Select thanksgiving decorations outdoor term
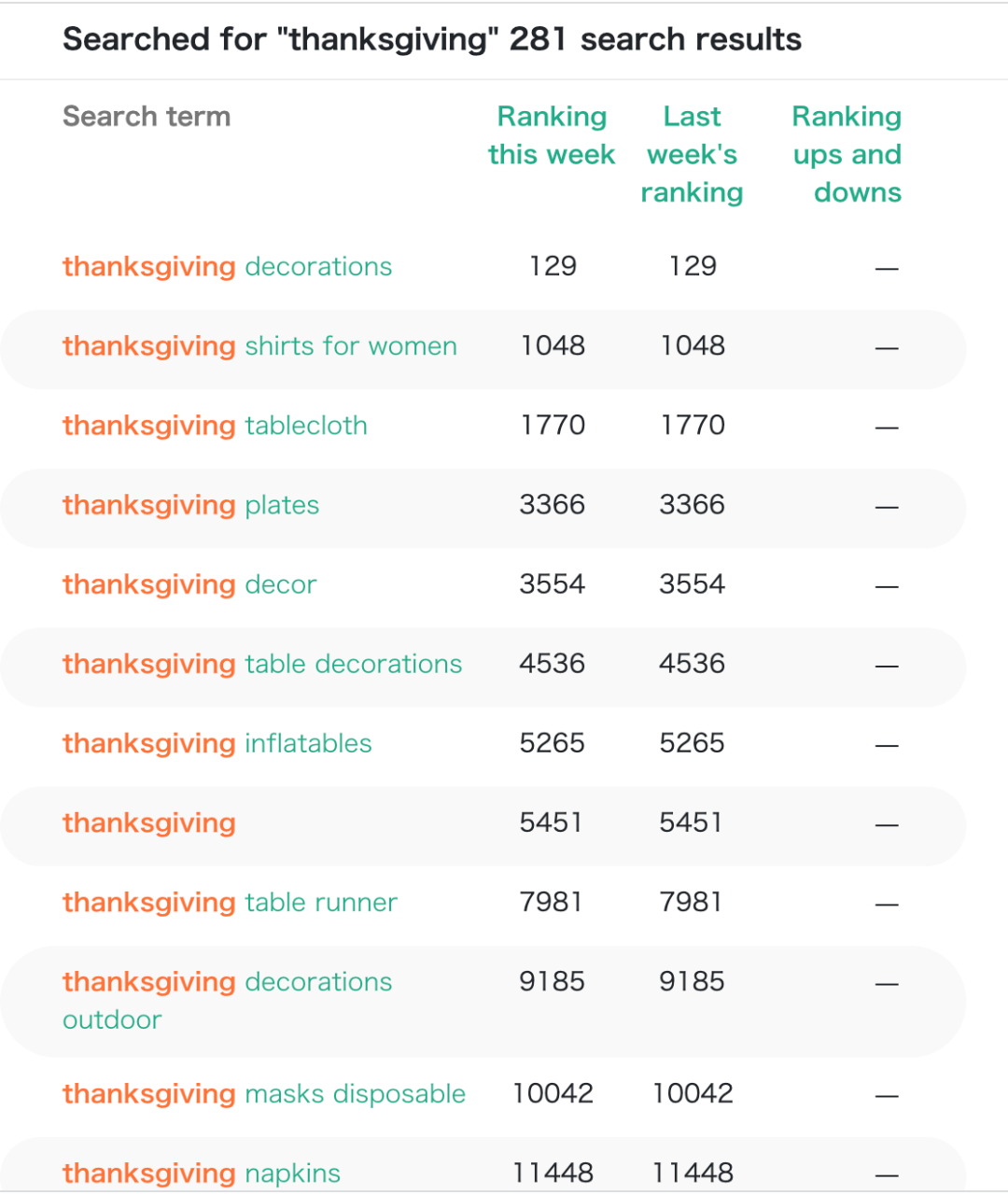The height and width of the screenshot is (1194, 1008). pos(227,983)
